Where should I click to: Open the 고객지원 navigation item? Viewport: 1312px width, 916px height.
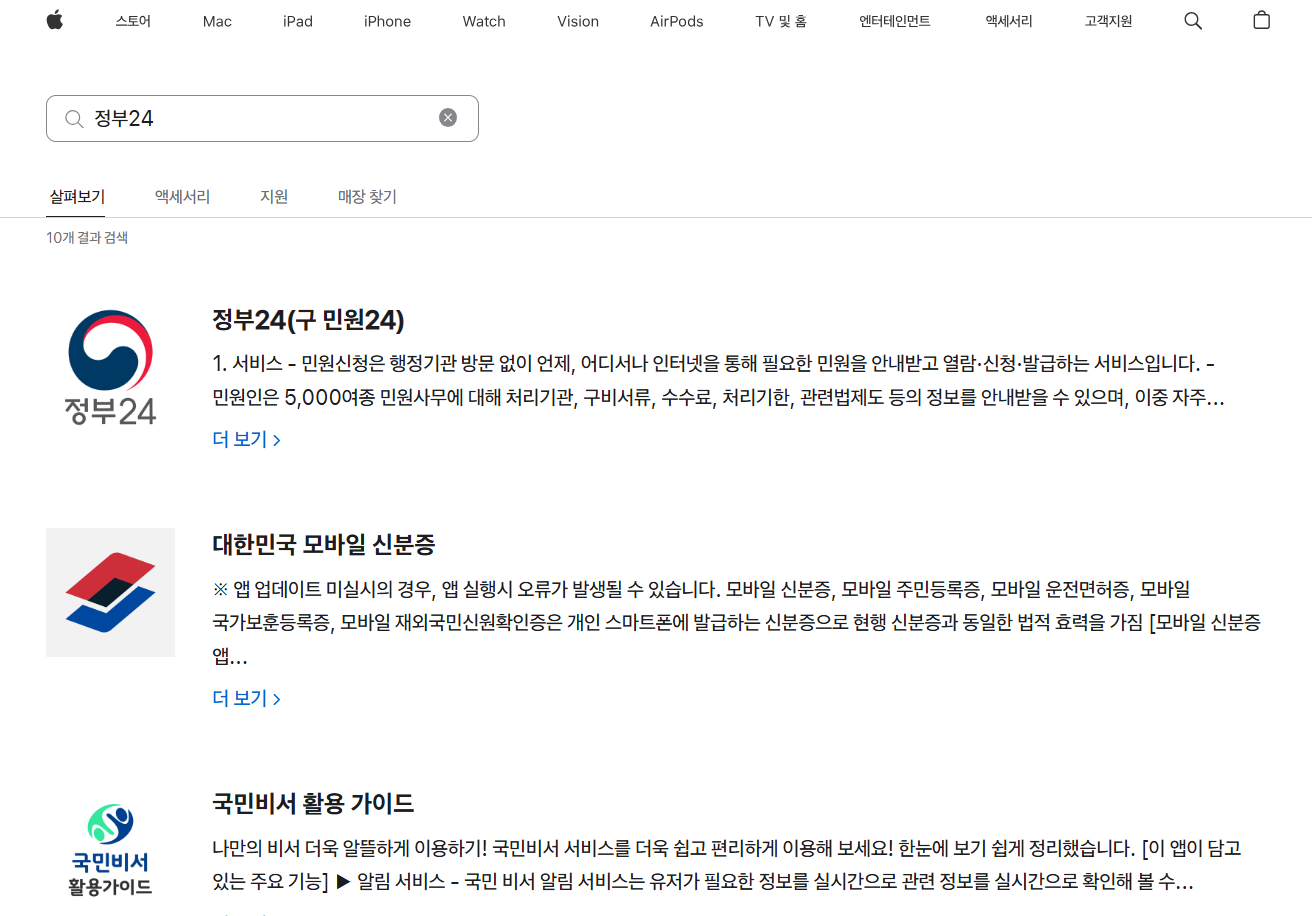[x=1106, y=20]
